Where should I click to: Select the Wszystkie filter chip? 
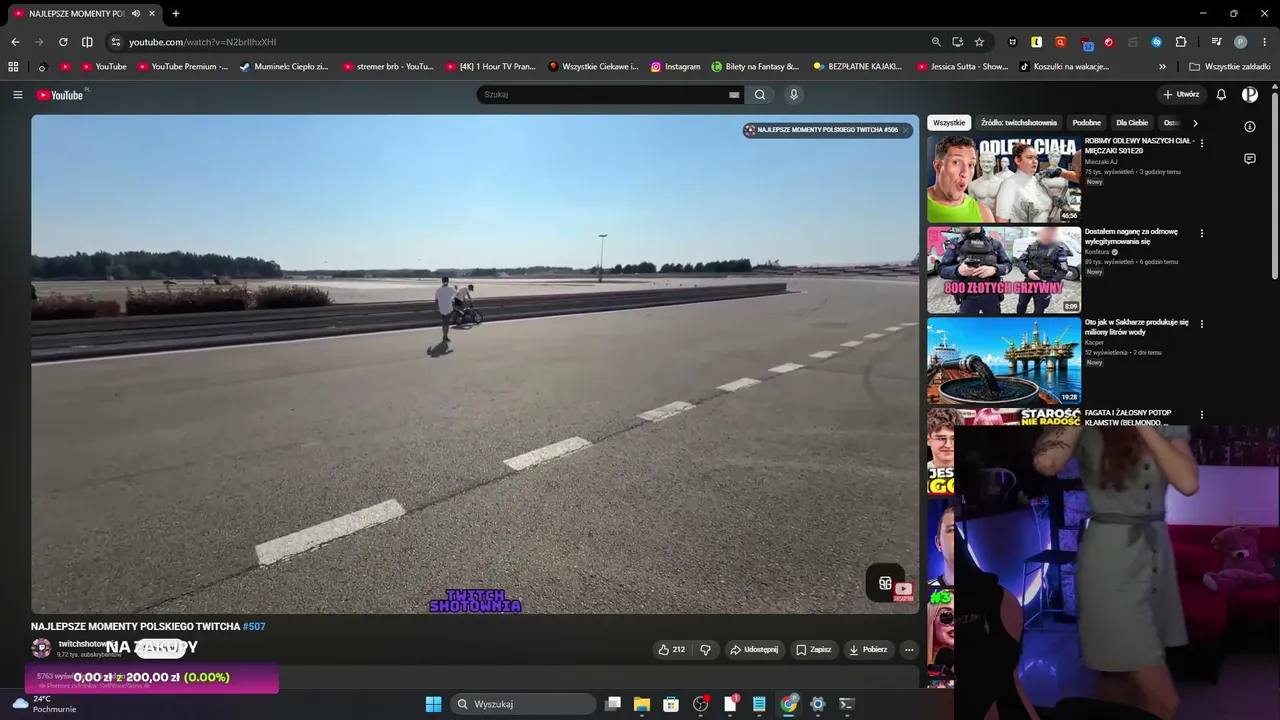(949, 123)
